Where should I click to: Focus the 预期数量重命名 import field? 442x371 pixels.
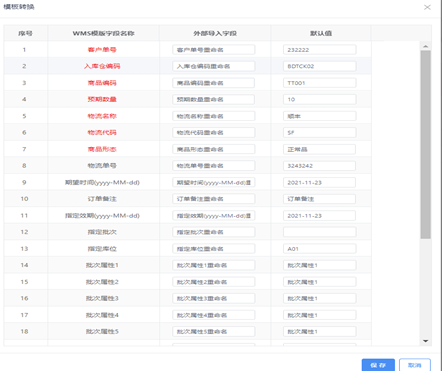(214, 99)
